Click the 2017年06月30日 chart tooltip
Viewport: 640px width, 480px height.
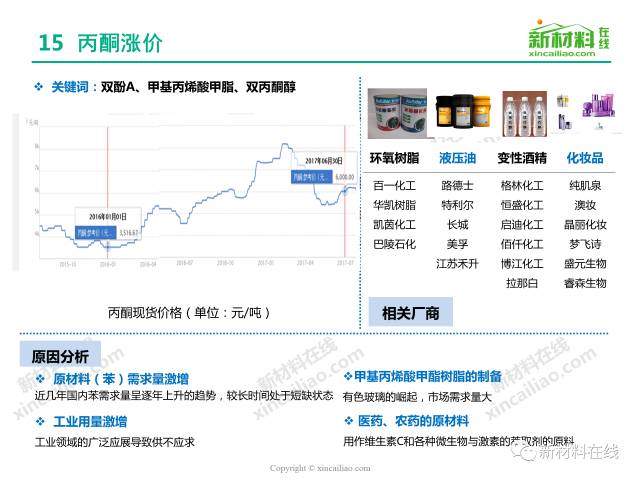(323, 169)
